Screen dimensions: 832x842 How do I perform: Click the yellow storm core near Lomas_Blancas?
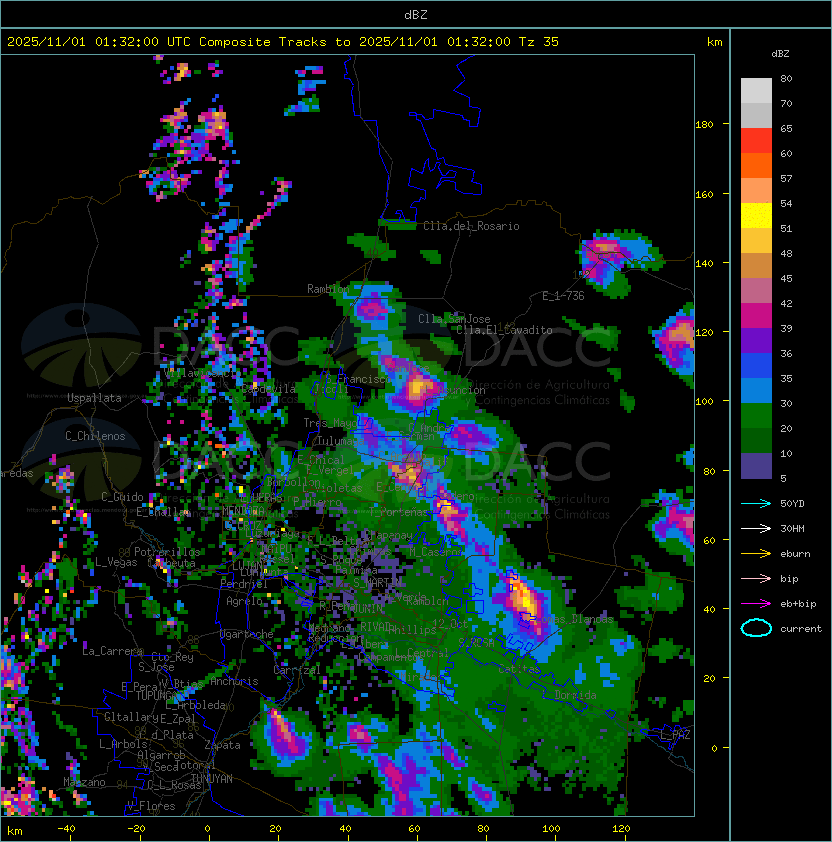(x=522, y=598)
